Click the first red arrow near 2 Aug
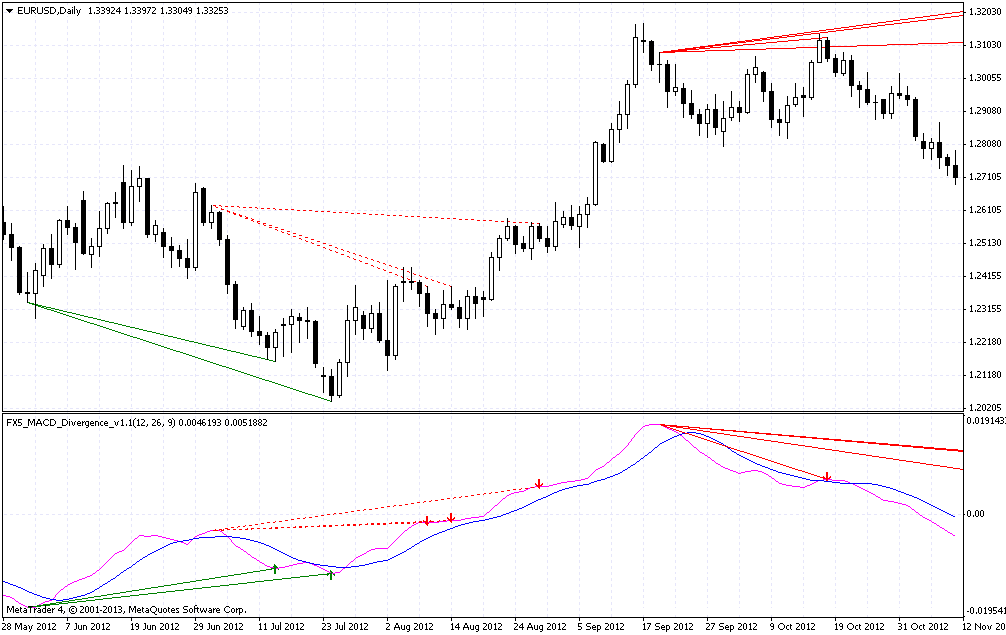 [427, 521]
